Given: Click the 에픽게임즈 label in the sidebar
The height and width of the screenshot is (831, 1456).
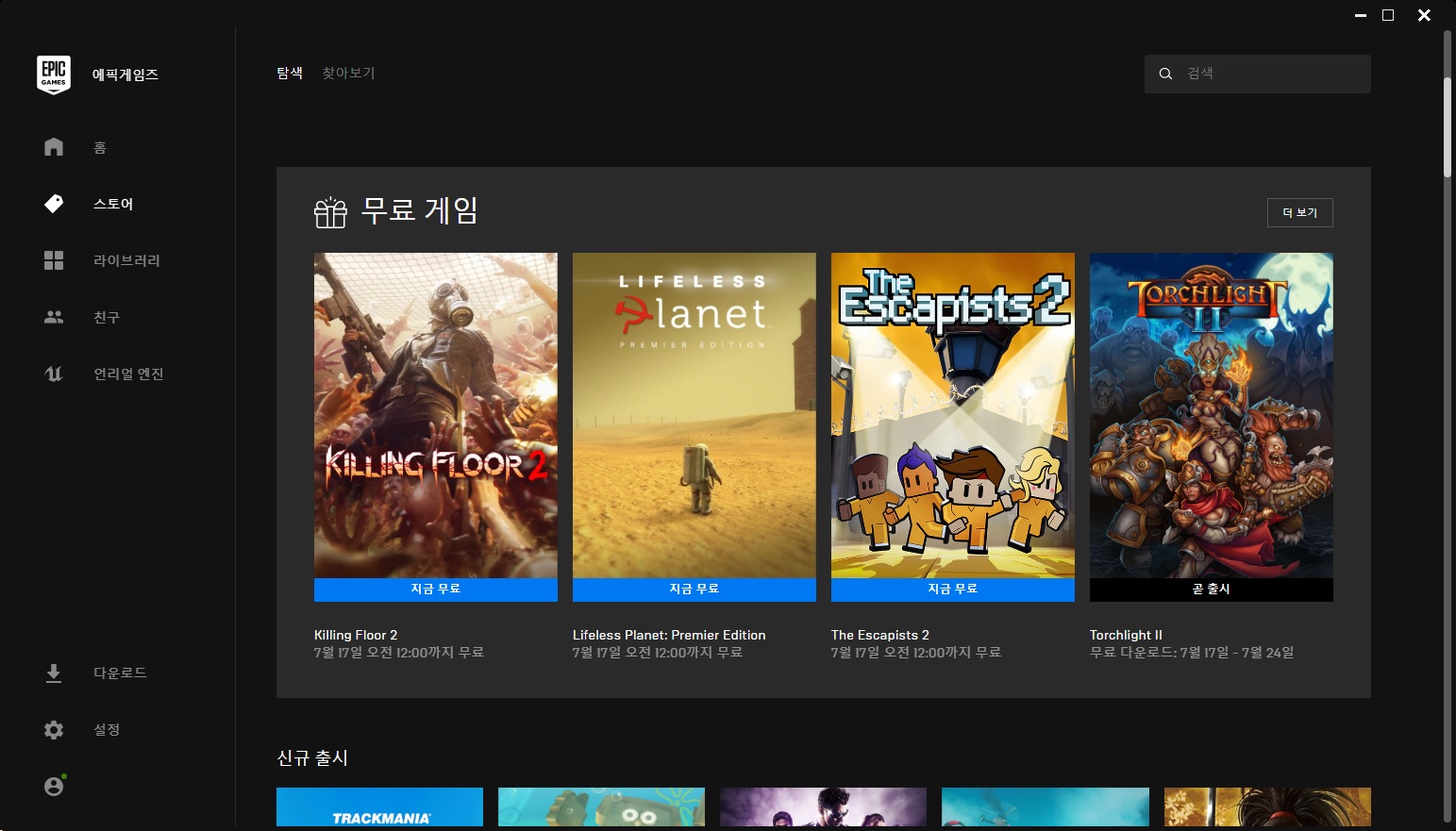Looking at the screenshot, I should (126, 75).
